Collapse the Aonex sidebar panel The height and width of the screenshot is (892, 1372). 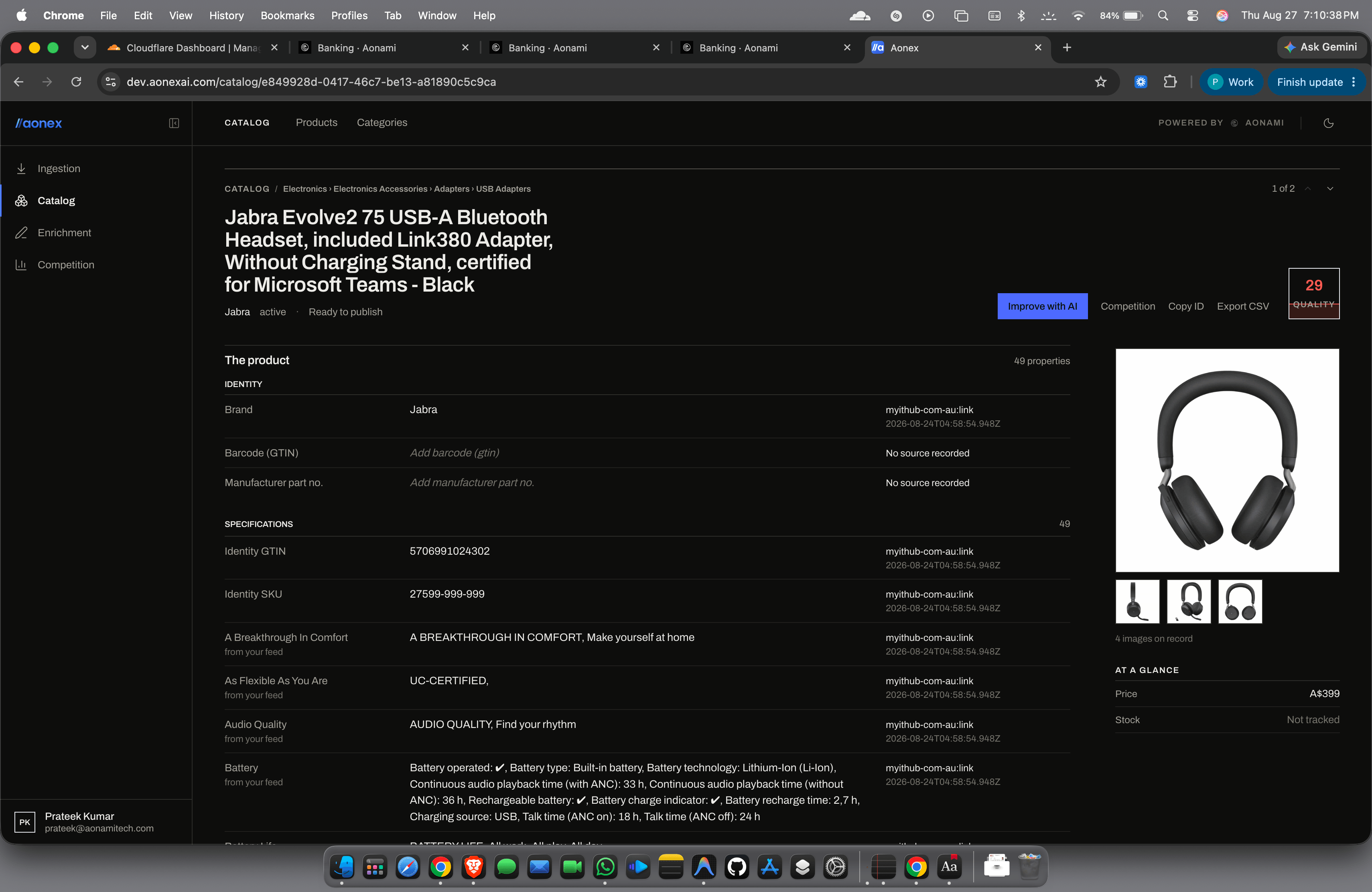[174, 123]
